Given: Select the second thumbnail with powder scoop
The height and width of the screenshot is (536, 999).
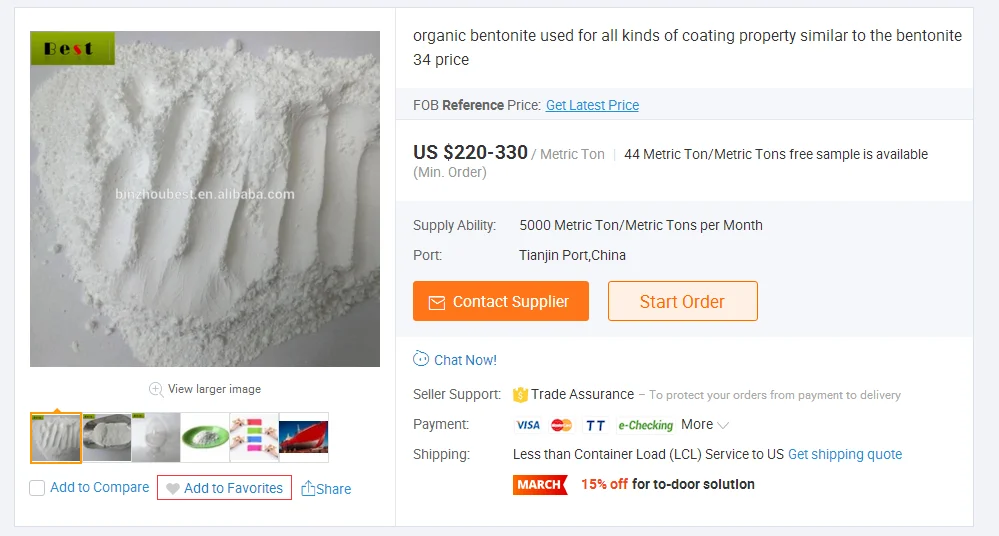Looking at the screenshot, I should (x=107, y=438).
